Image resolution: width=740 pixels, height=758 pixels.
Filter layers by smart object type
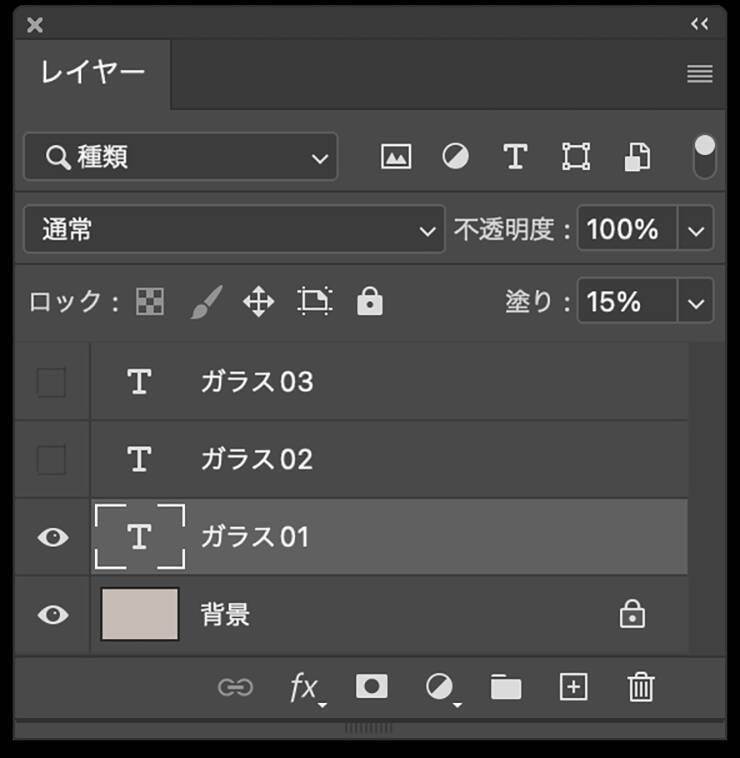tap(637, 157)
